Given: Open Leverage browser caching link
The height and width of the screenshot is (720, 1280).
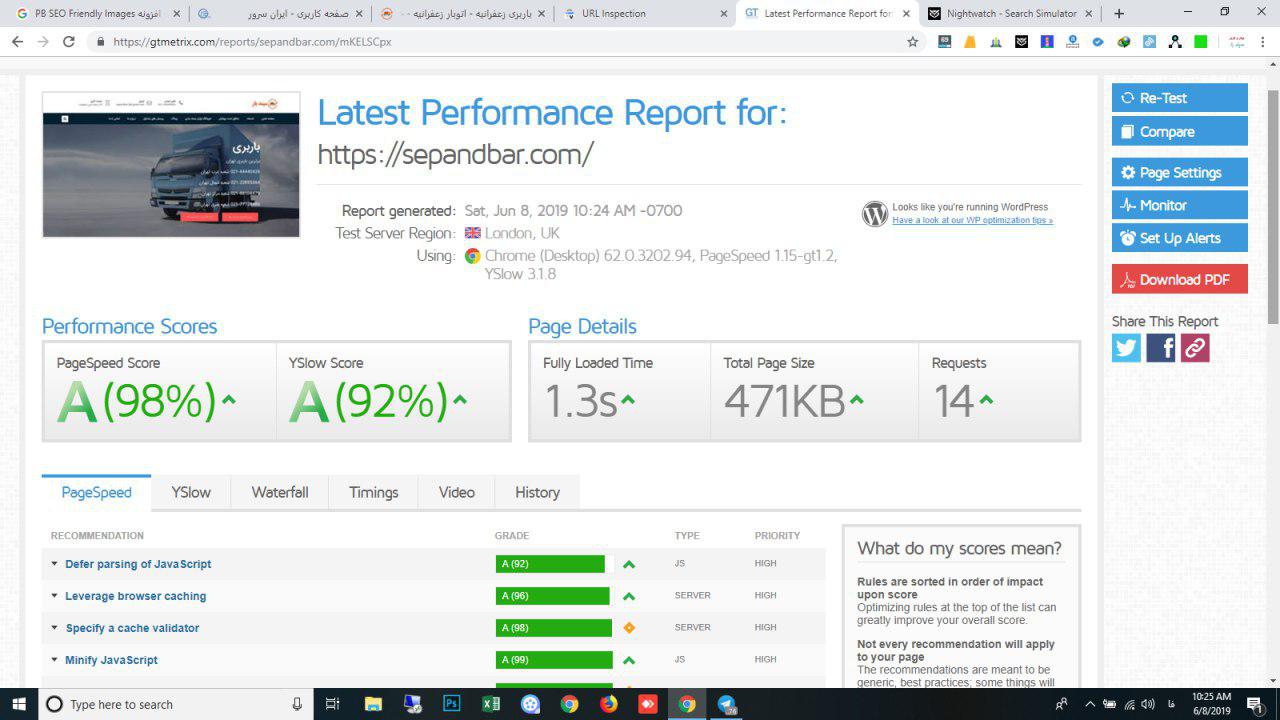Looking at the screenshot, I should pyautogui.click(x=136, y=596).
